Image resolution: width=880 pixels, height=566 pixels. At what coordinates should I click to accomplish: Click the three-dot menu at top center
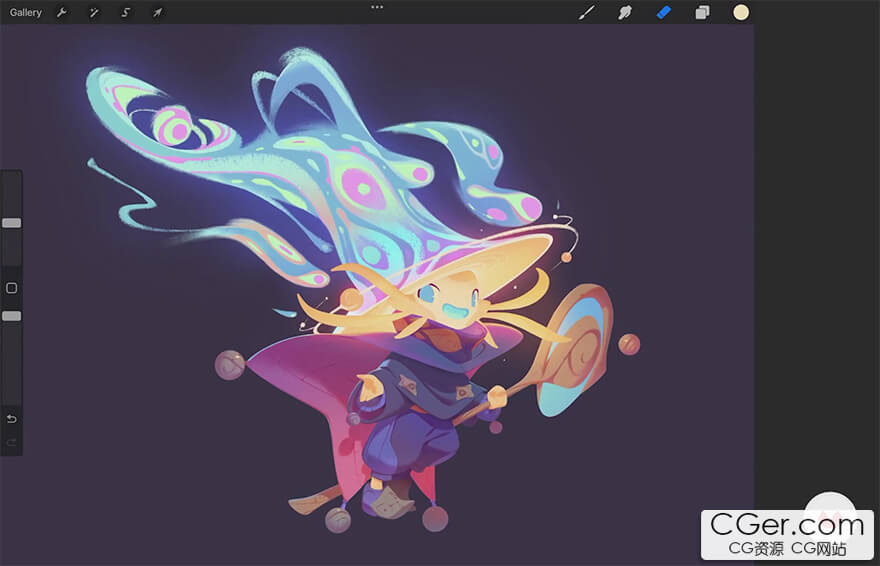(377, 7)
